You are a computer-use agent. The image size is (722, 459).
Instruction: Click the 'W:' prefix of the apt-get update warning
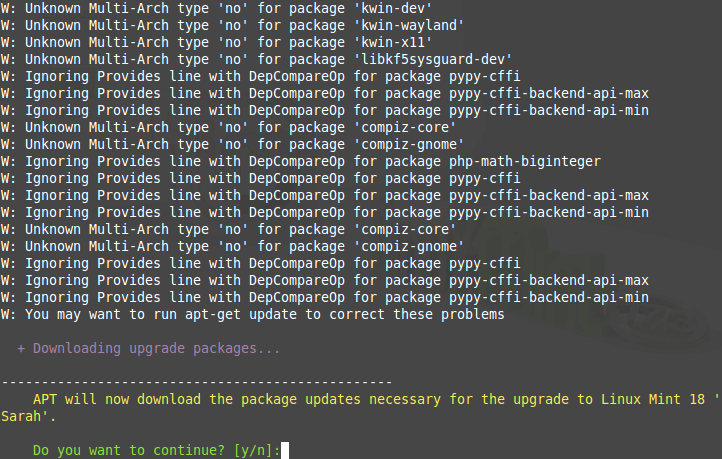click(x=9, y=314)
